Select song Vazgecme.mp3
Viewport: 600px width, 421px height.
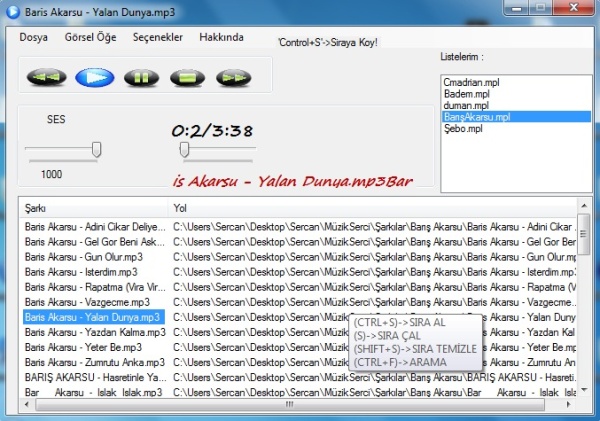pyautogui.click(x=87, y=302)
